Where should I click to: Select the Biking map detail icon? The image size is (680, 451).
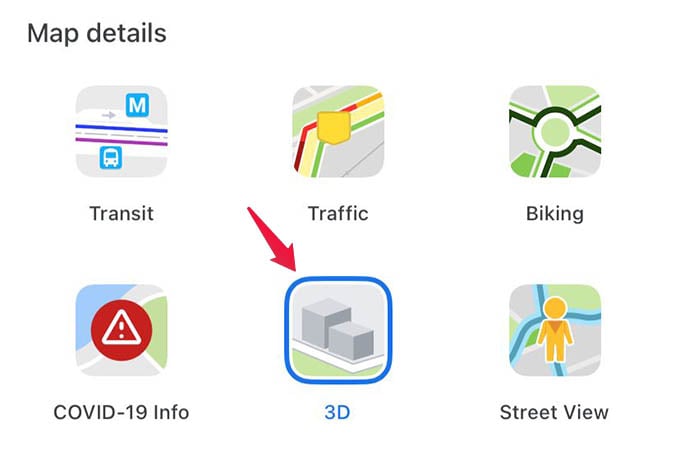tap(555, 131)
